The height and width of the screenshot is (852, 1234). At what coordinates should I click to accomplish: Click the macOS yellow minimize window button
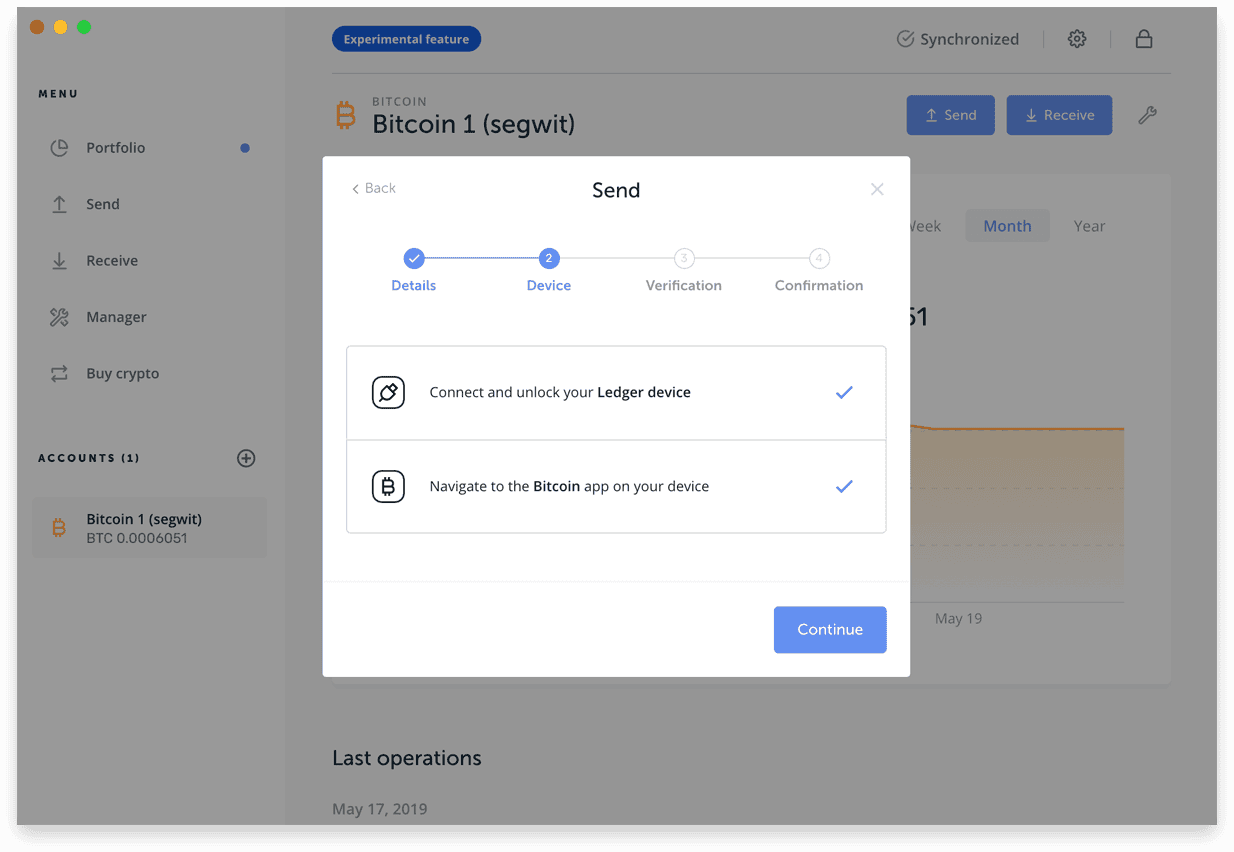tap(60, 27)
